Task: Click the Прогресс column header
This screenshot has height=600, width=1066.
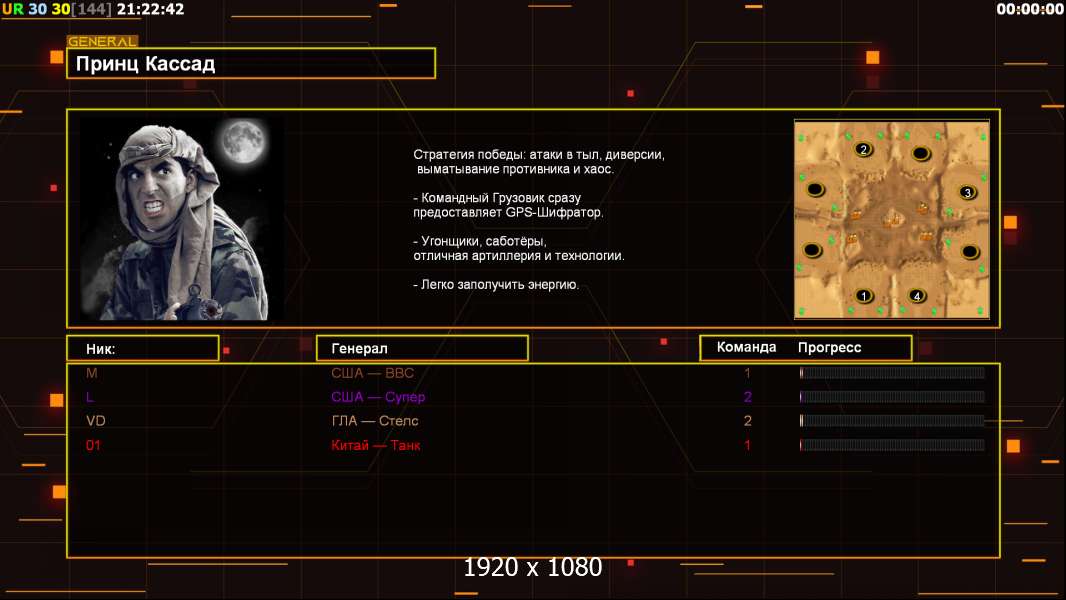Action: pyautogui.click(x=829, y=347)
